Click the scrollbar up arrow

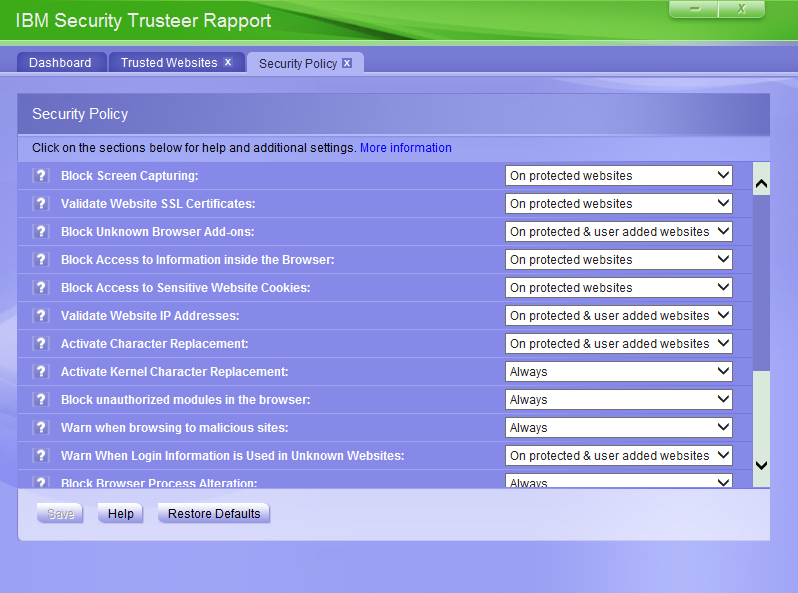click(x=761, y=183)
